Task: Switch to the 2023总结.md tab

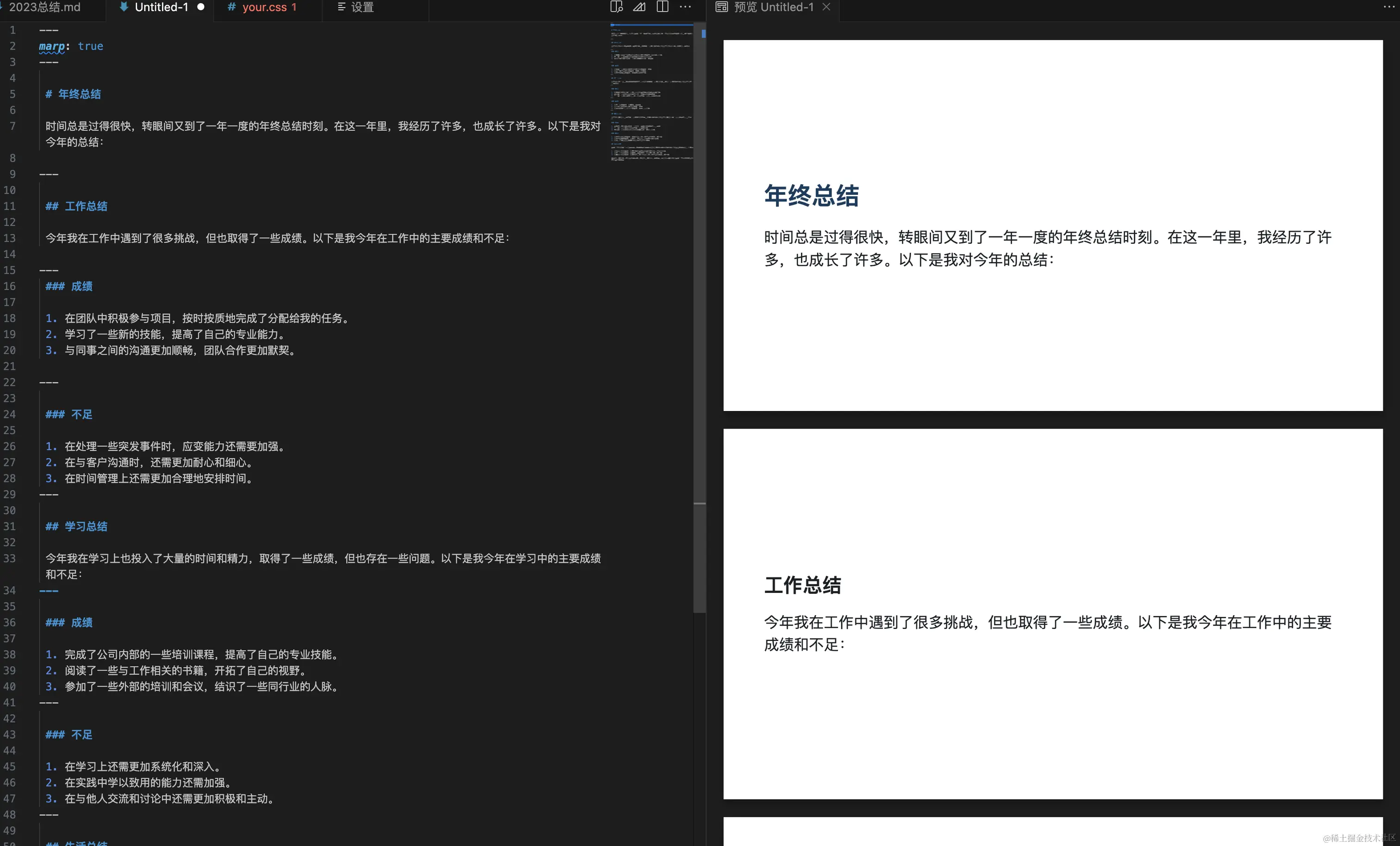Action: [x=45, y=7]
